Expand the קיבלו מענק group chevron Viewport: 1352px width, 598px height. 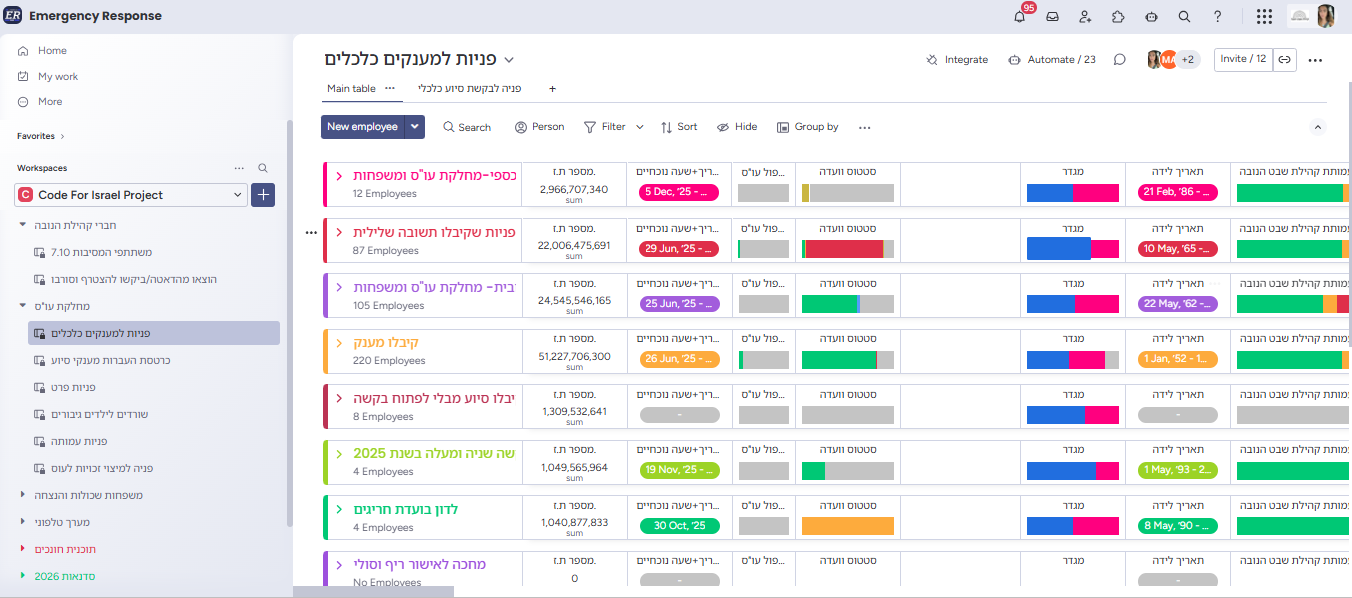point(339,343)
